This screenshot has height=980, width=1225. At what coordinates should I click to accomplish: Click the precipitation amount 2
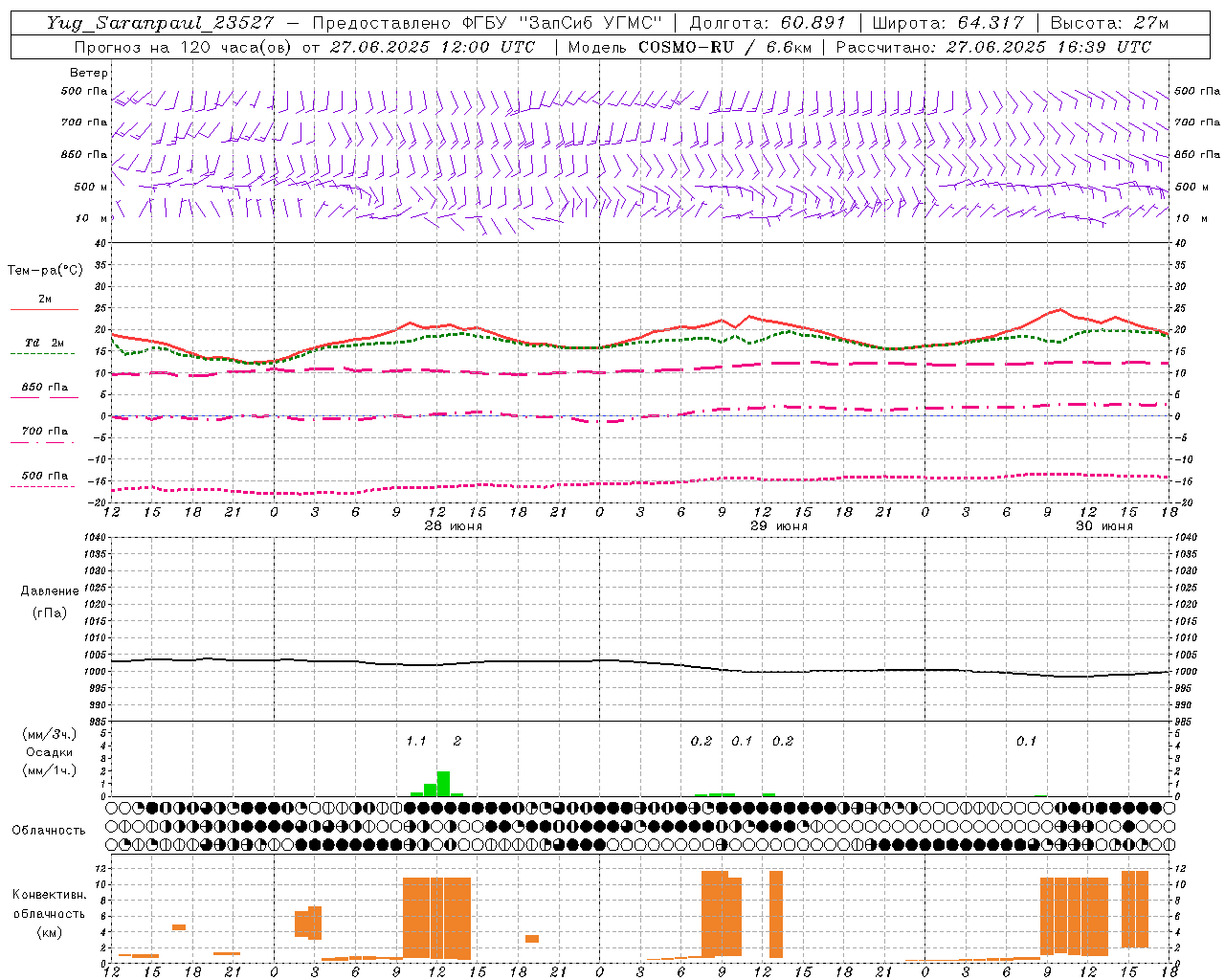pos(457,741)
